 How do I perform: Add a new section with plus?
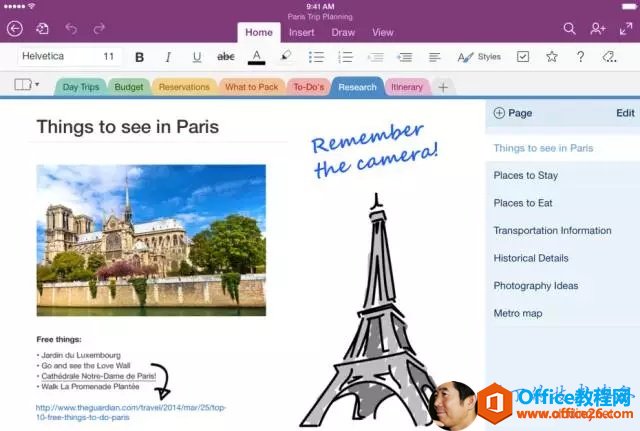(x=443, y=87)
